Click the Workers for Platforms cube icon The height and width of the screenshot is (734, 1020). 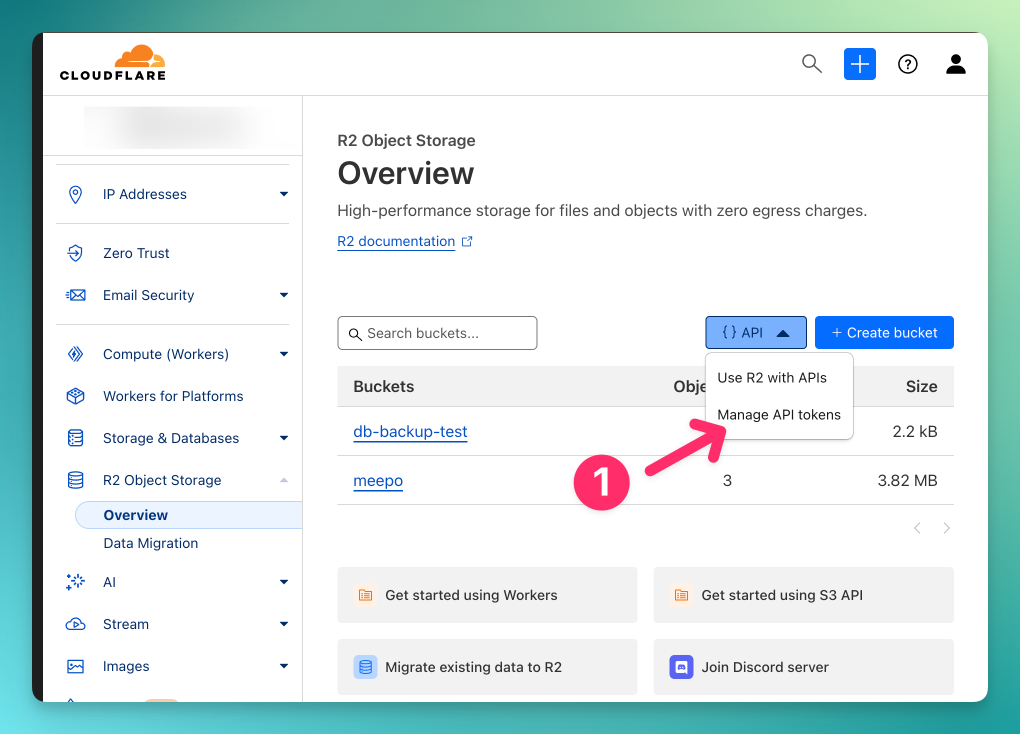[75, 396]
